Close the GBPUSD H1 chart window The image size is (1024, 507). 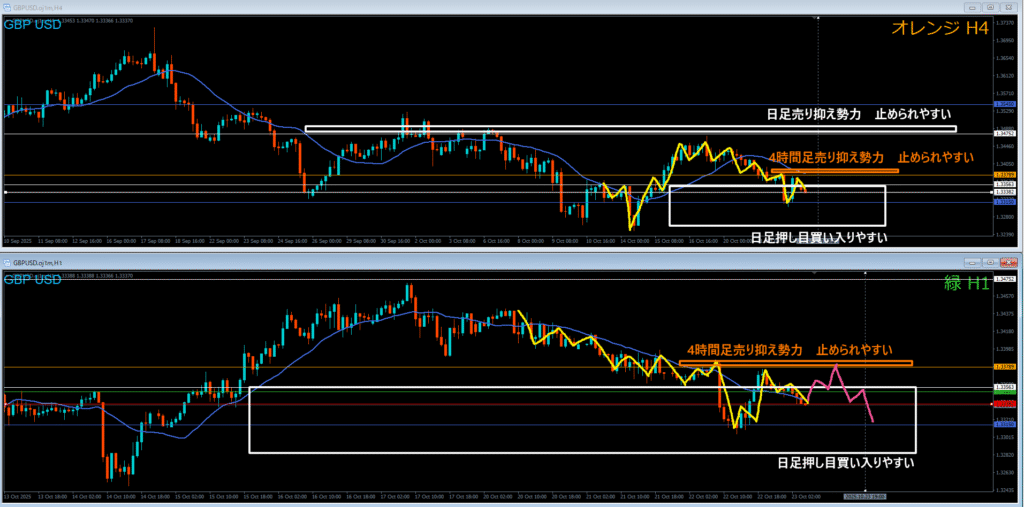[1008, 262]
